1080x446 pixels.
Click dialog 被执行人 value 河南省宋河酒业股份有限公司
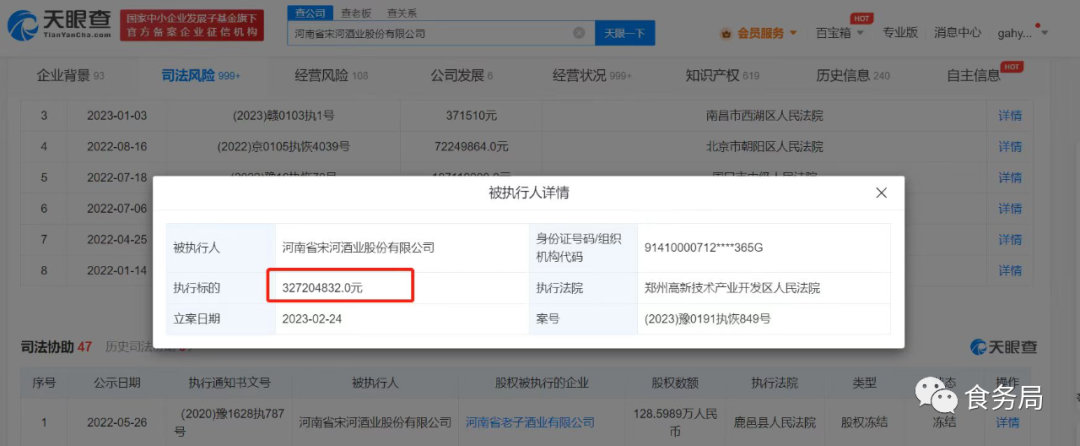pos(358,248)
